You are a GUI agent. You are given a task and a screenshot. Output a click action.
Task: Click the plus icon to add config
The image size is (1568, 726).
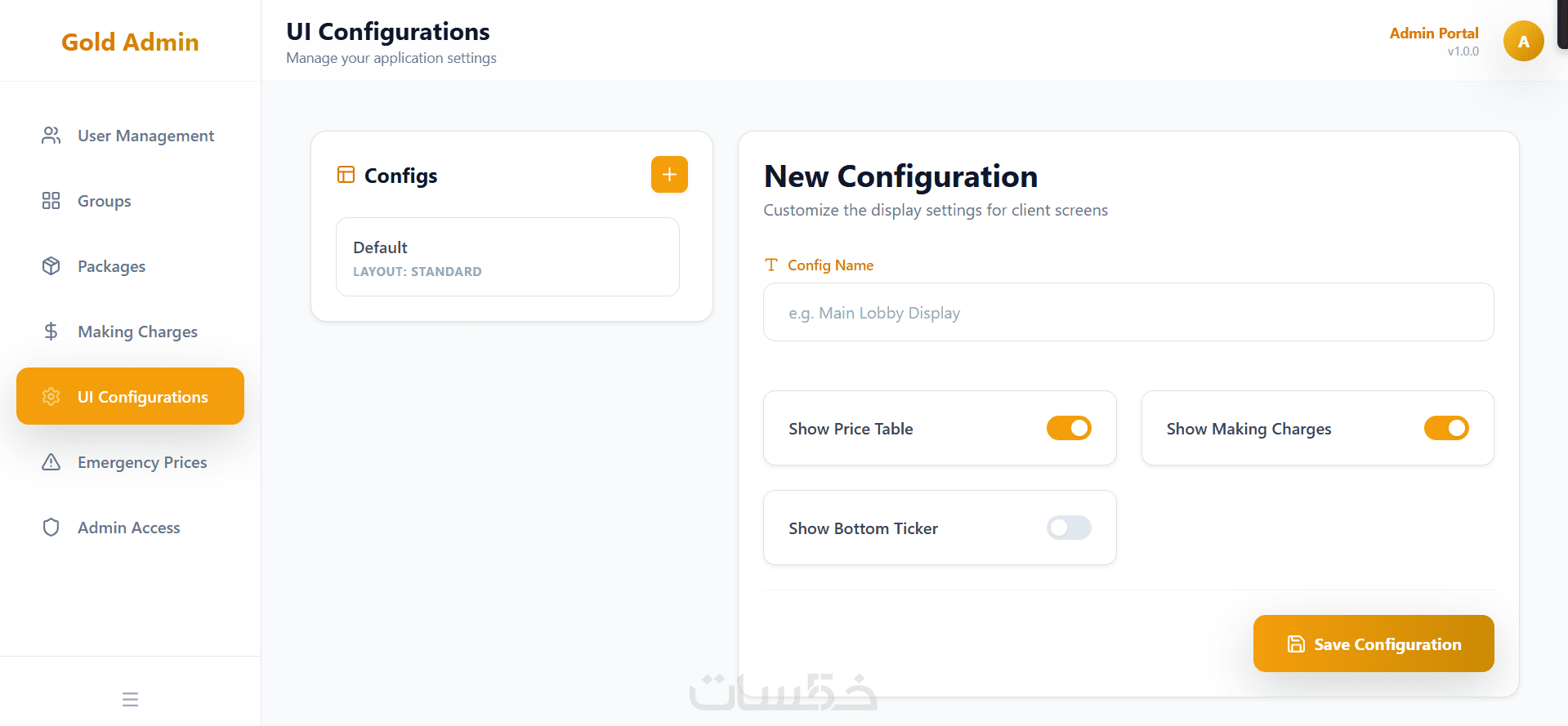669,175
